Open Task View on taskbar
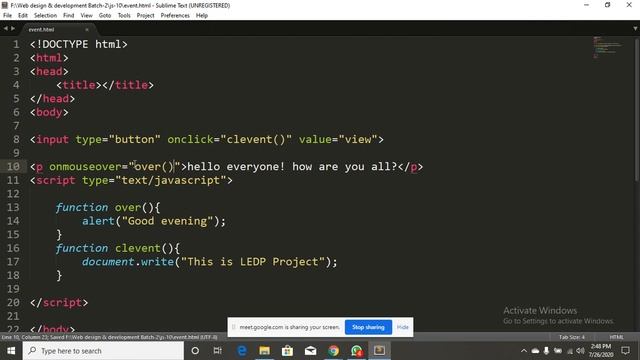 pyautogui.click(x=218, y=351)
